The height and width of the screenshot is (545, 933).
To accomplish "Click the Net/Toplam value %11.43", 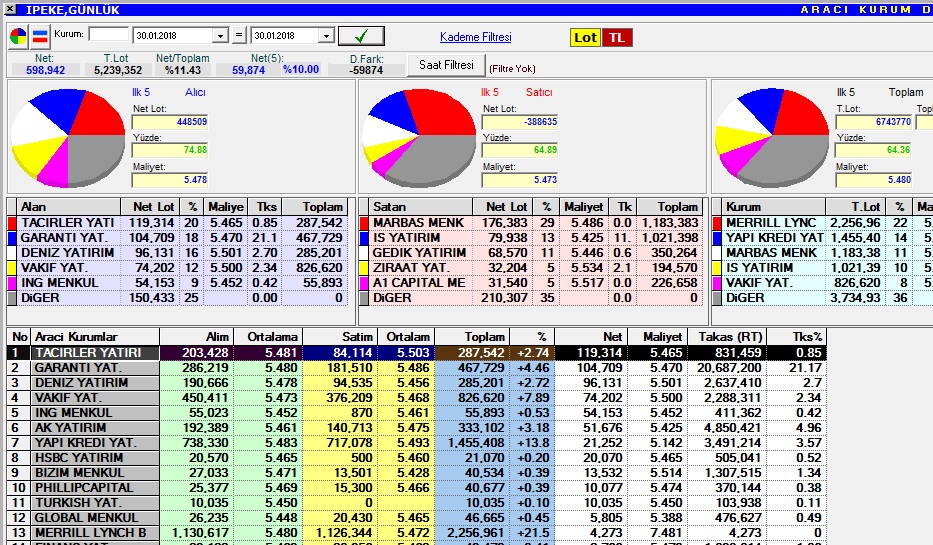I will click(x=183, y=70).
